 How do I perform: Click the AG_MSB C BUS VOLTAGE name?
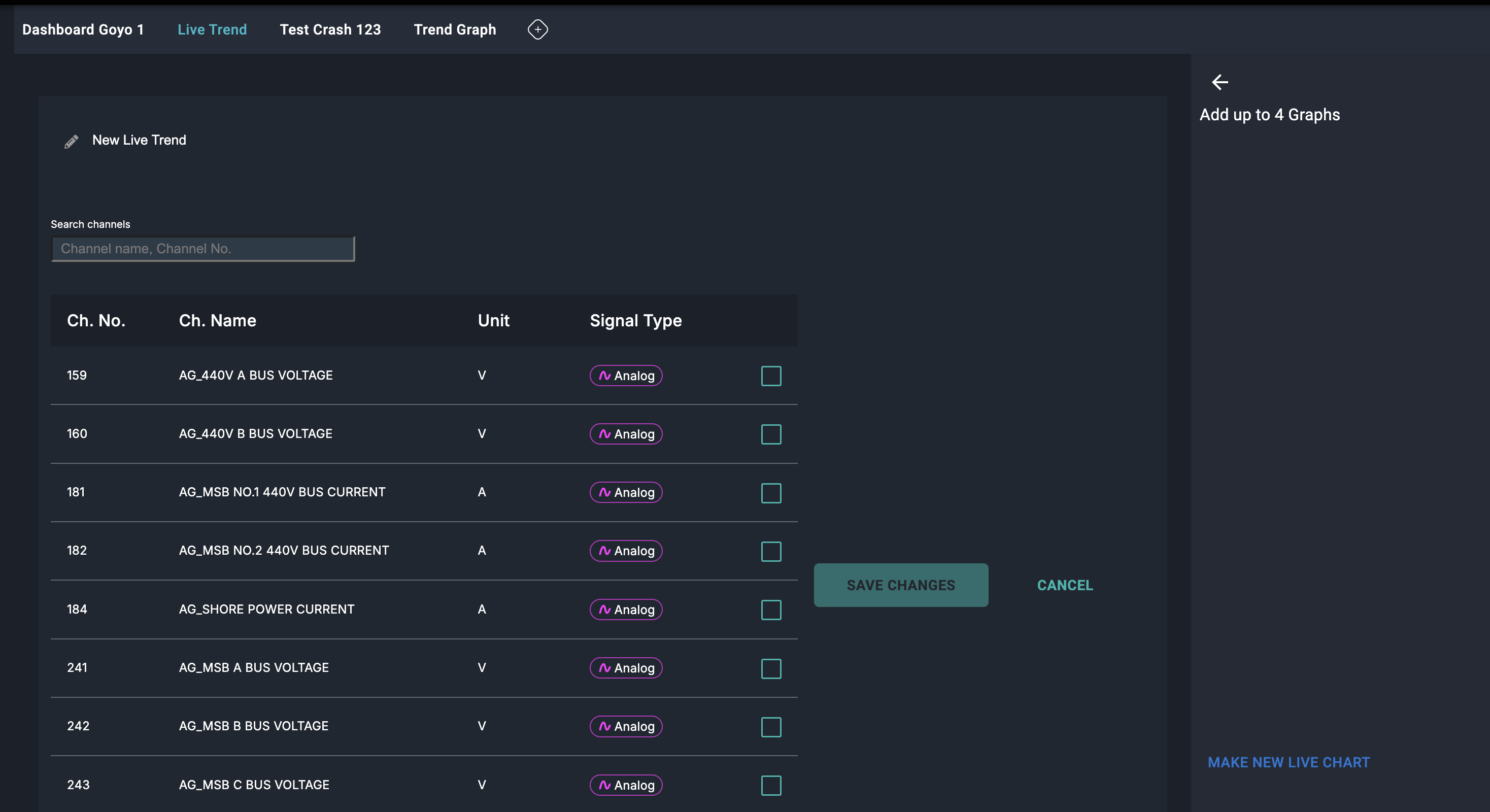coord(254,785)
